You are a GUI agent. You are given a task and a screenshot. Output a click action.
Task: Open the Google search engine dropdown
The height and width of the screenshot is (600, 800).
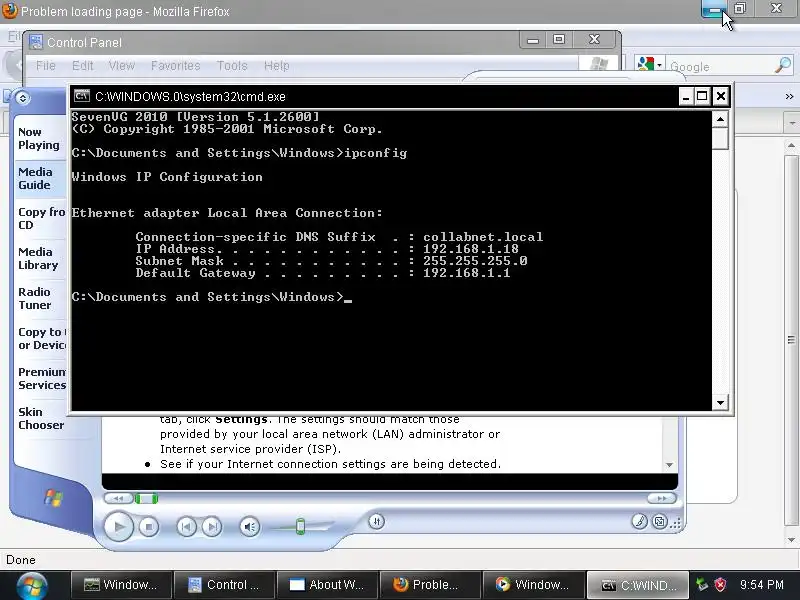coord(659,66)
